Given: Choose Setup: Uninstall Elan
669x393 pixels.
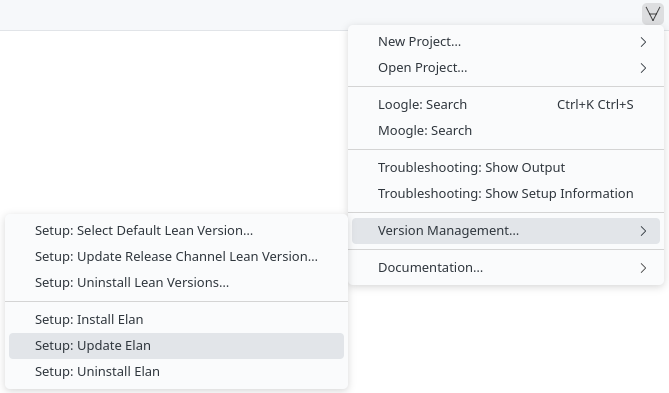Looking at the screenshot, I should (x=176, y=372).
